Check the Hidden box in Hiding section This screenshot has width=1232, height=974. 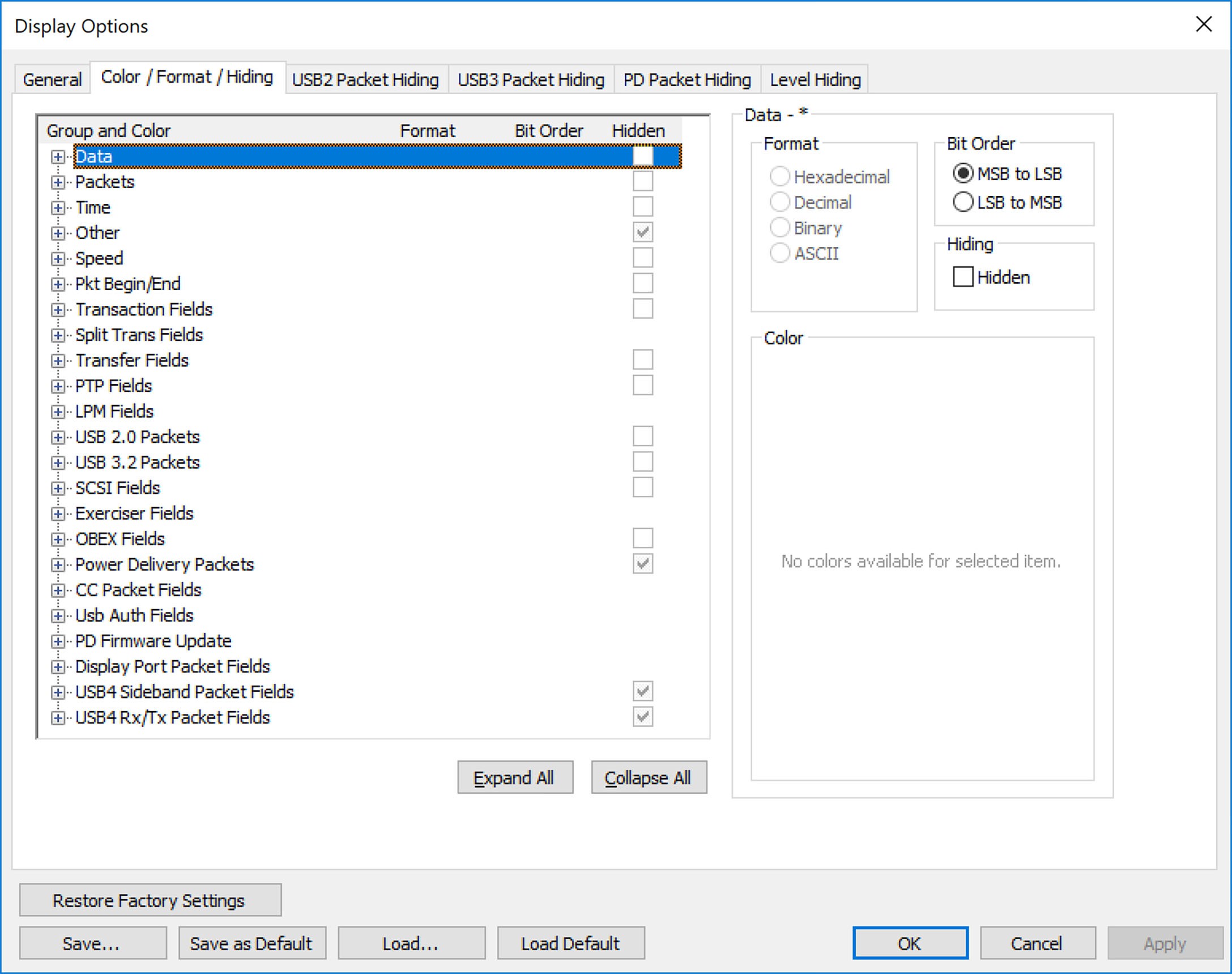[963, 277]
